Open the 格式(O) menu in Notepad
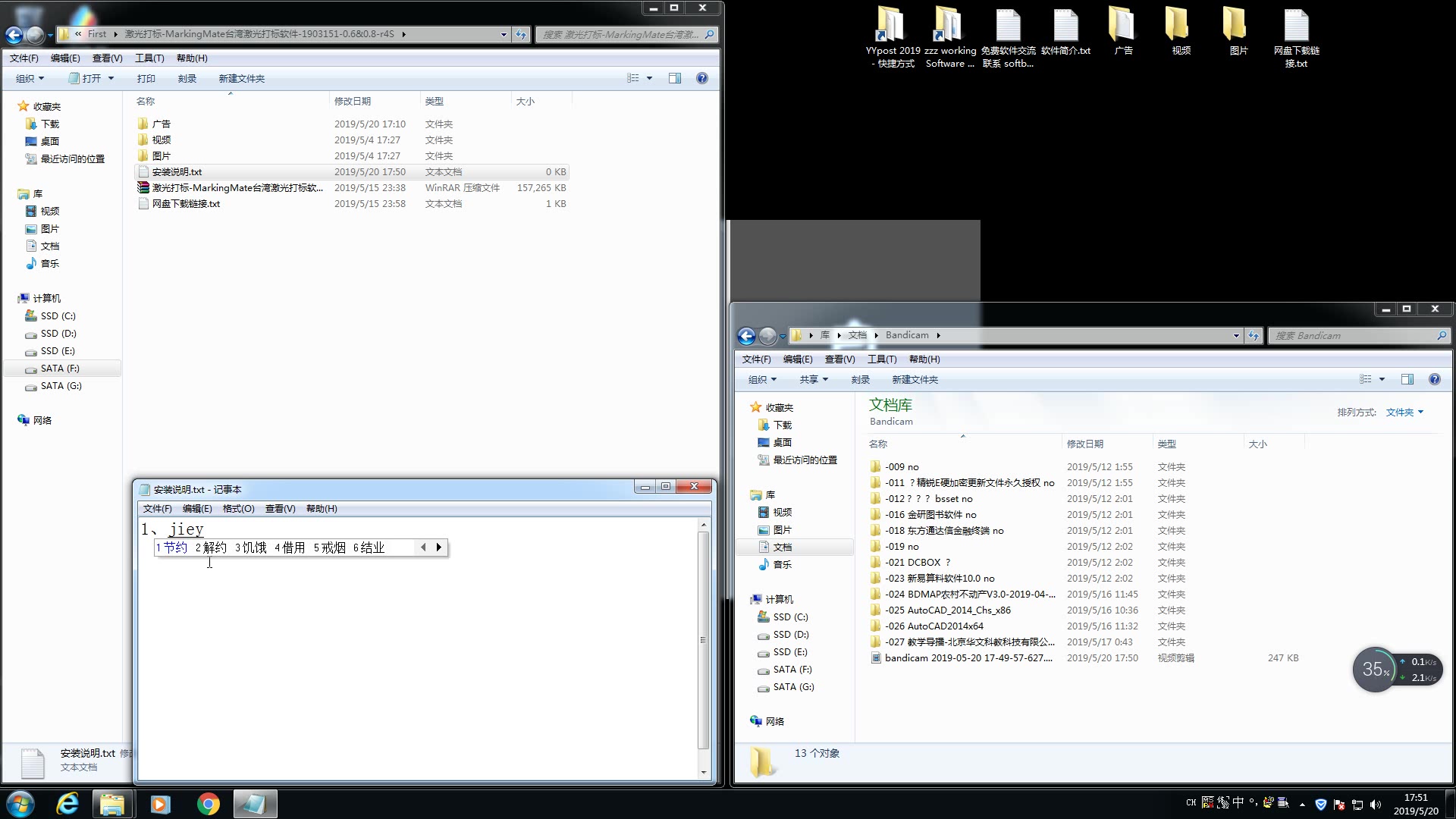Screen dimensions: 1456x819 [x=238, y=508]
